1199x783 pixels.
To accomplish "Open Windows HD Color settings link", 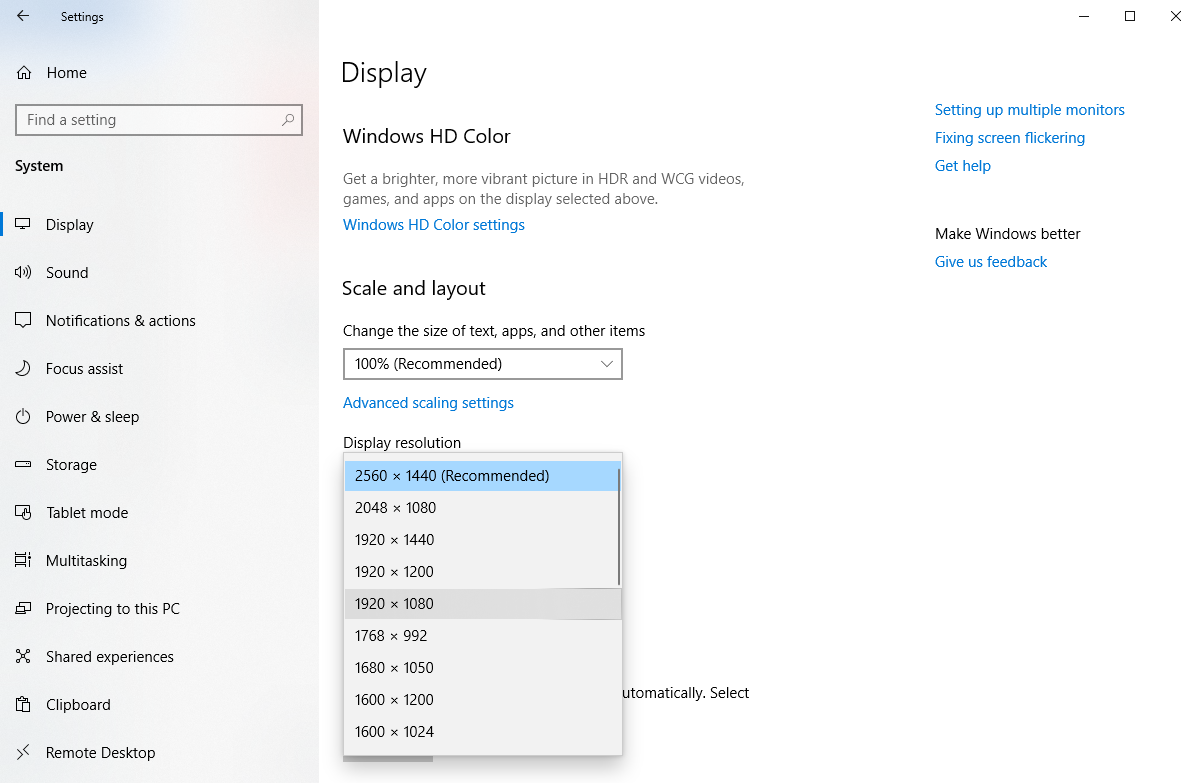I will pyautogui.click(x=434, y=225).
